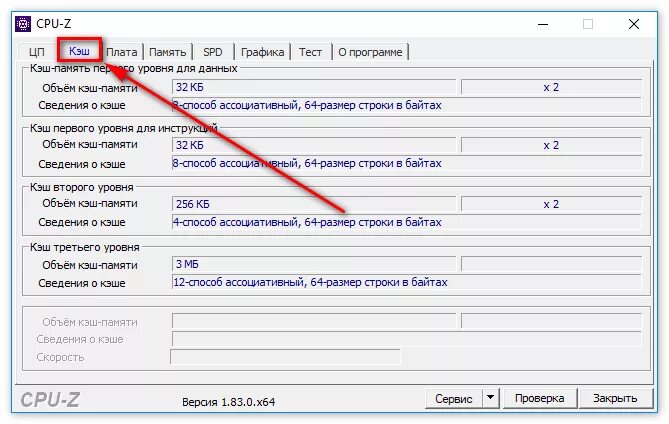The height and width of the screenshot is (424, 669).
Task: Open the Тест tab
Action: pos(310,52)
